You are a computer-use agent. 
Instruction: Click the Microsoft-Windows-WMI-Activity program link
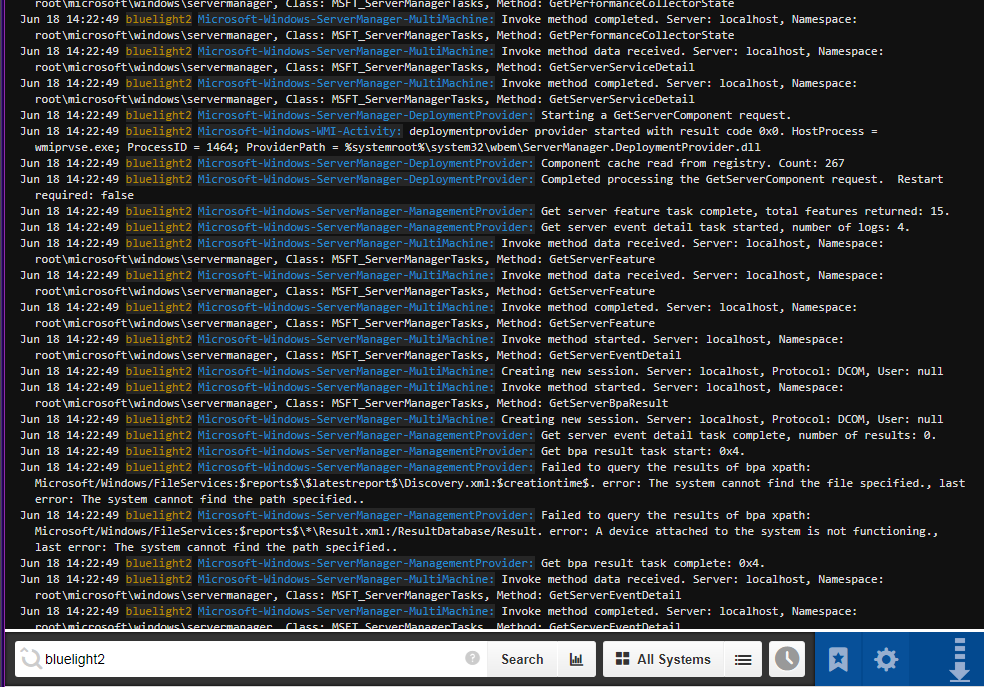click(300, 131)
